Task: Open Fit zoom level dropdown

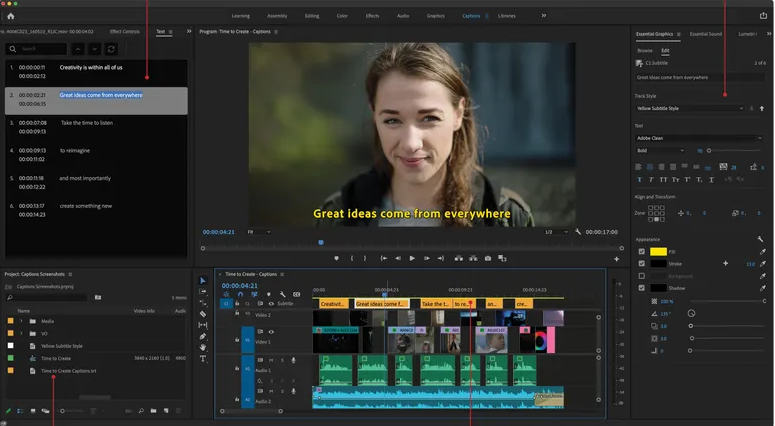Action: pos(259,232)
